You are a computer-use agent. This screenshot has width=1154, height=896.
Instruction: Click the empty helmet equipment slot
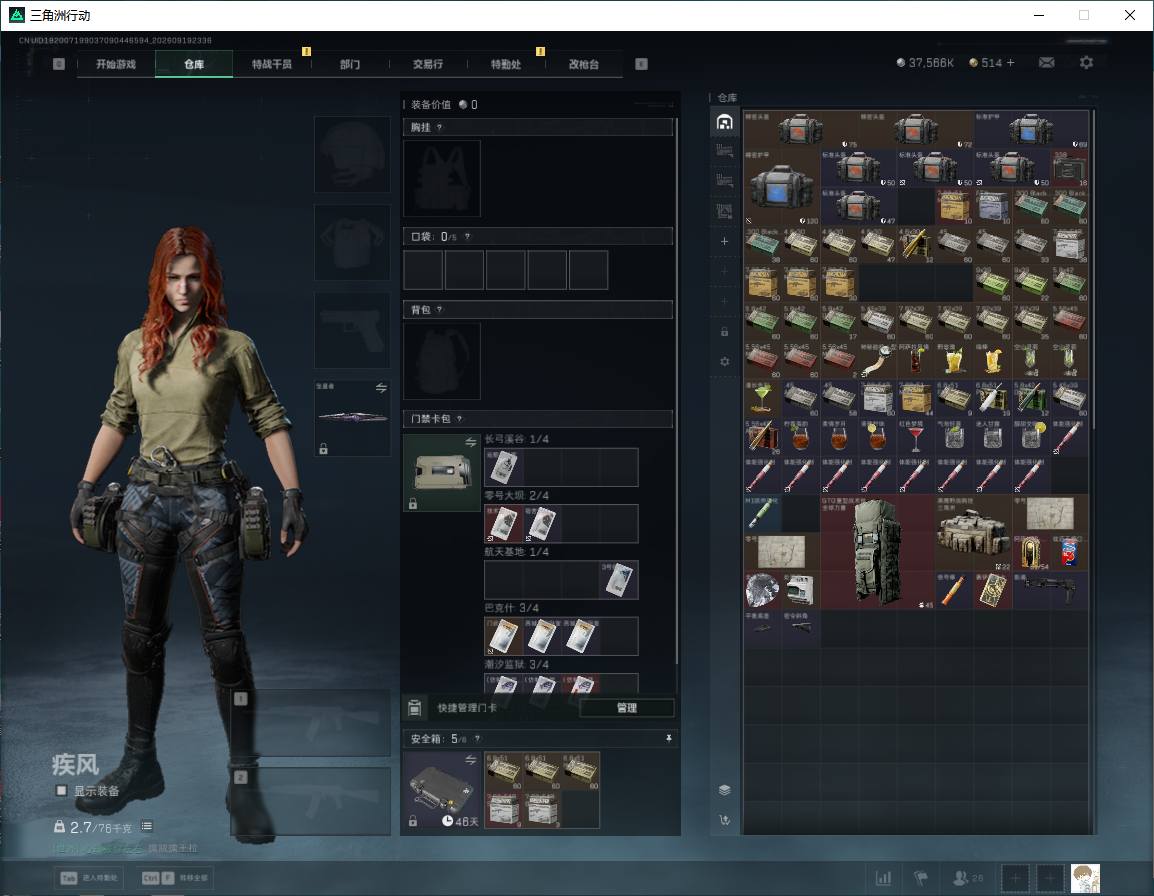pos(353,155)
